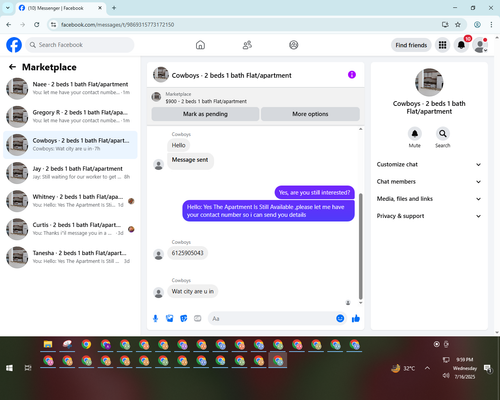Expand Customize chat section
The width and height of the screenshot is (500, 400).
429,164
